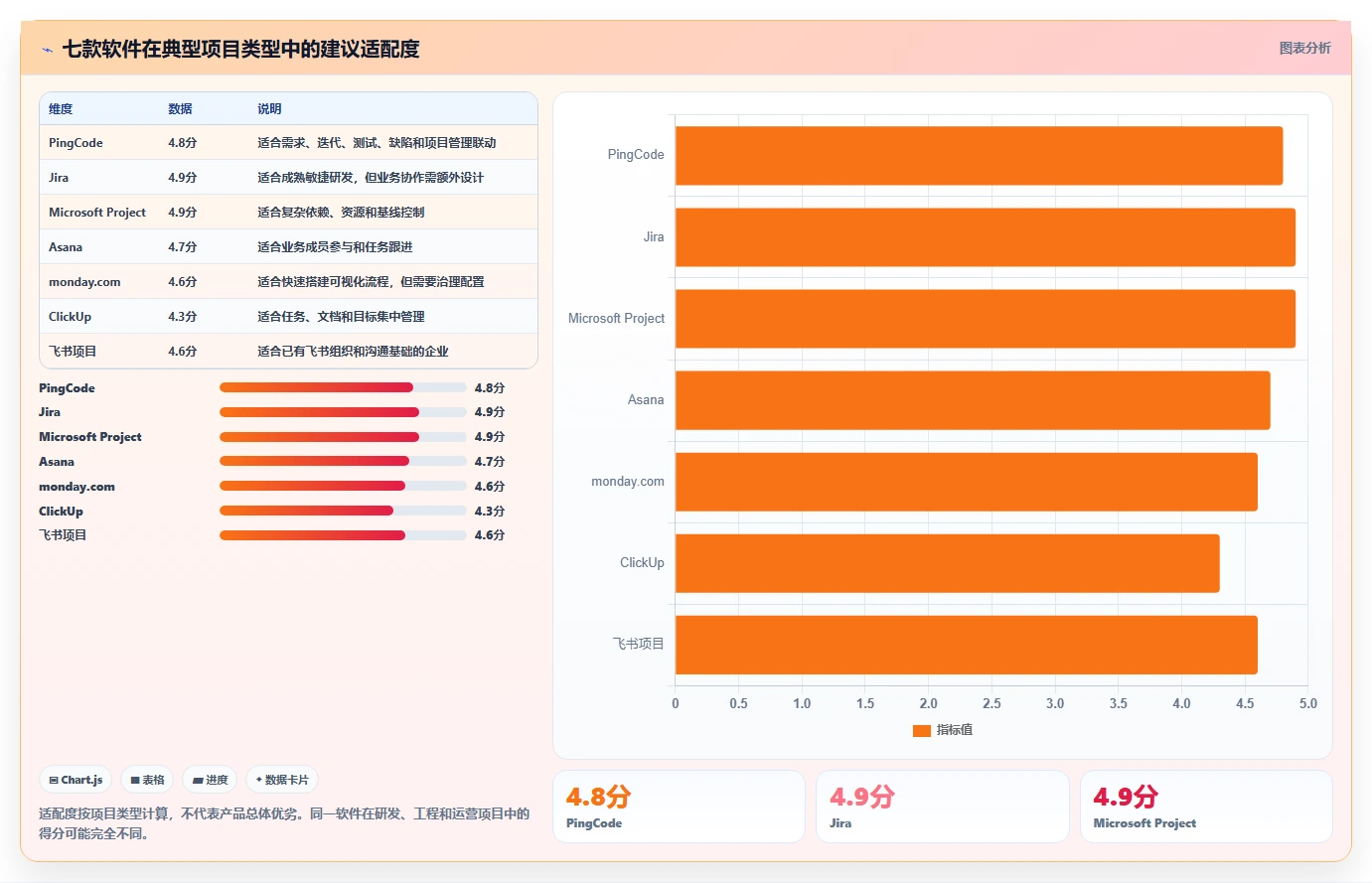Click description 适合复杂依赖、资源和基线控制
Screen dimensions: 1372x883
[341, 213]
